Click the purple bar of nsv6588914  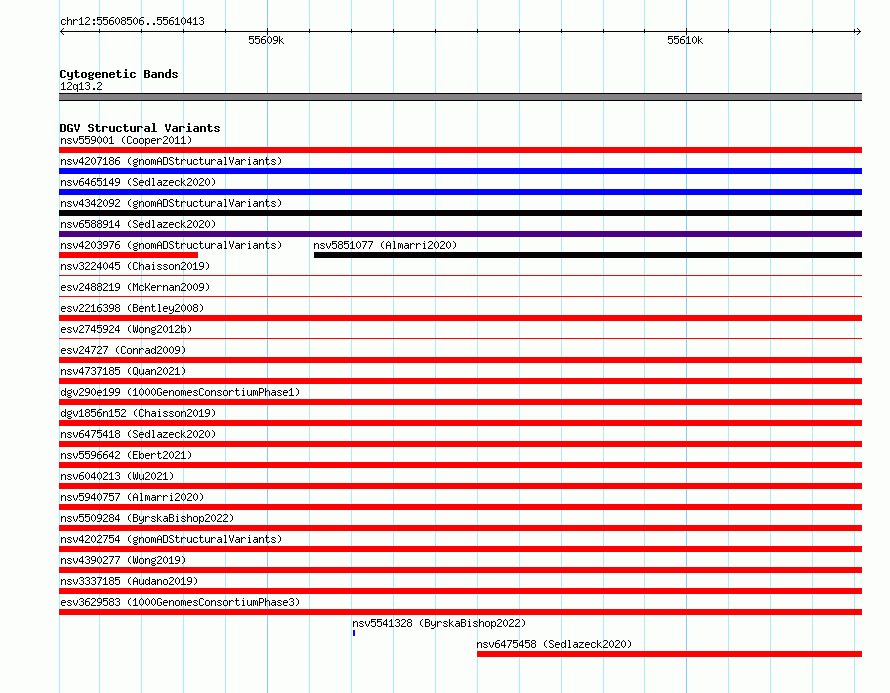pyautogui.click(x=460, y=234)
